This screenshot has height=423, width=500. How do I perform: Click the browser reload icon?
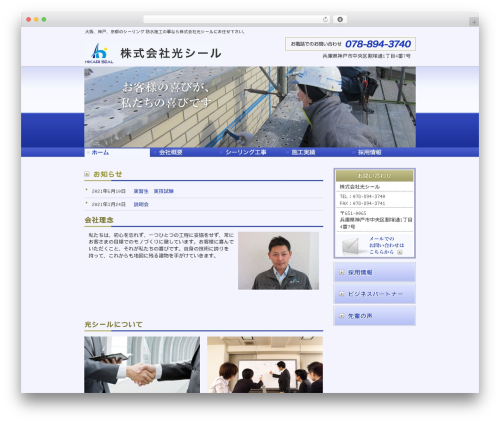point(325,20)
